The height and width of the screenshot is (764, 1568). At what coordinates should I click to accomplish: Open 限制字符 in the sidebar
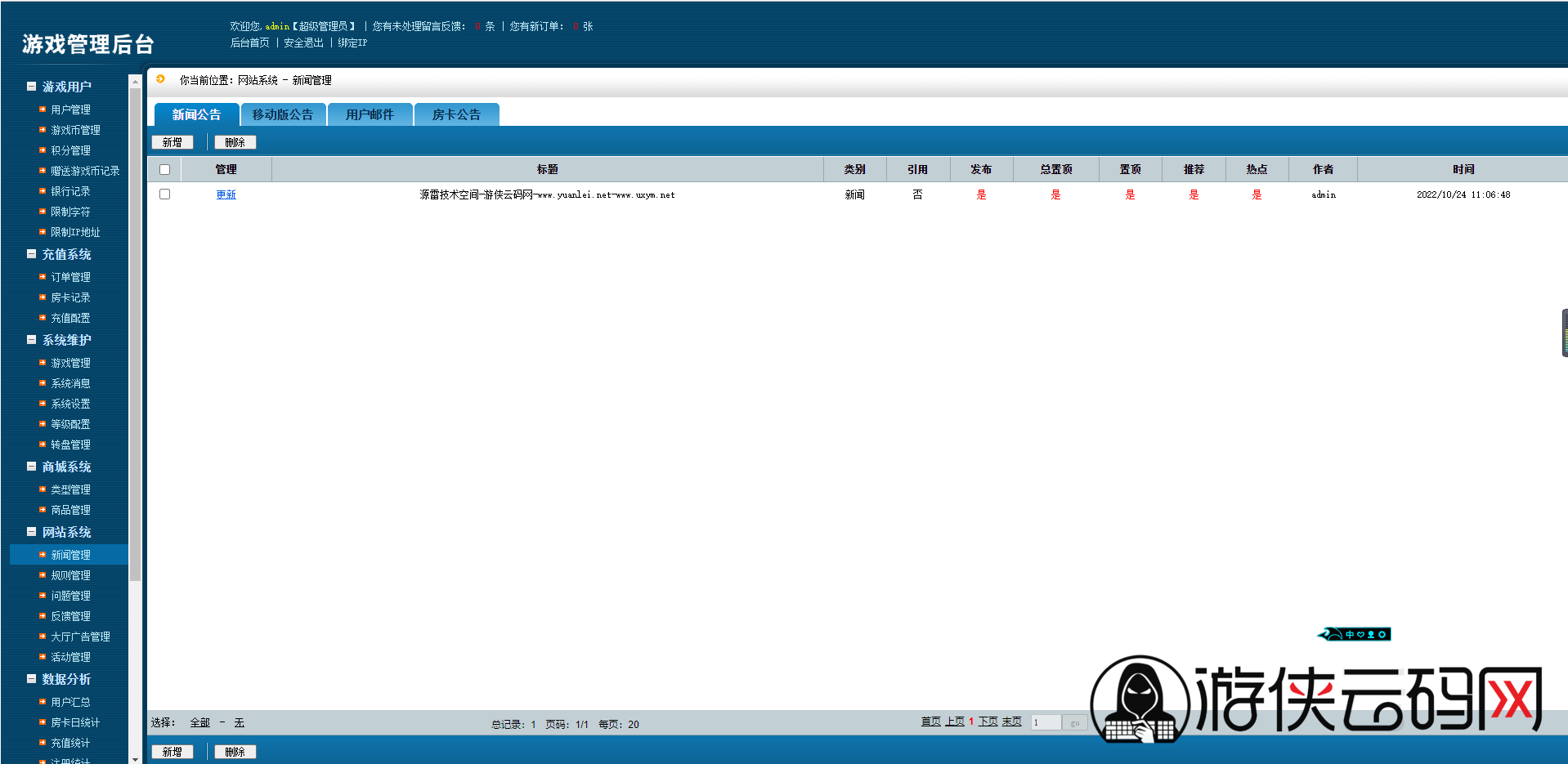[70, 212]
